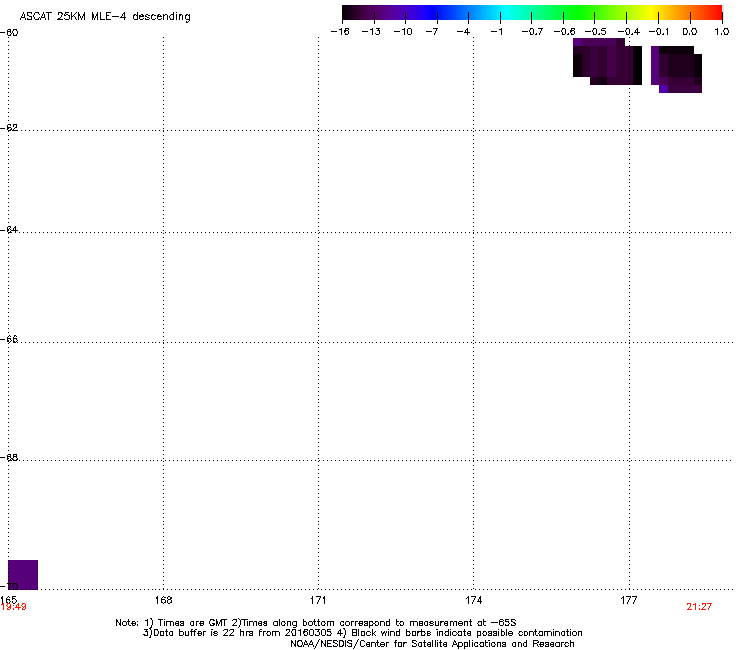Click the color bar label 1.0
This screenshot has width=740, height=650.
click(x=722, y=32)
